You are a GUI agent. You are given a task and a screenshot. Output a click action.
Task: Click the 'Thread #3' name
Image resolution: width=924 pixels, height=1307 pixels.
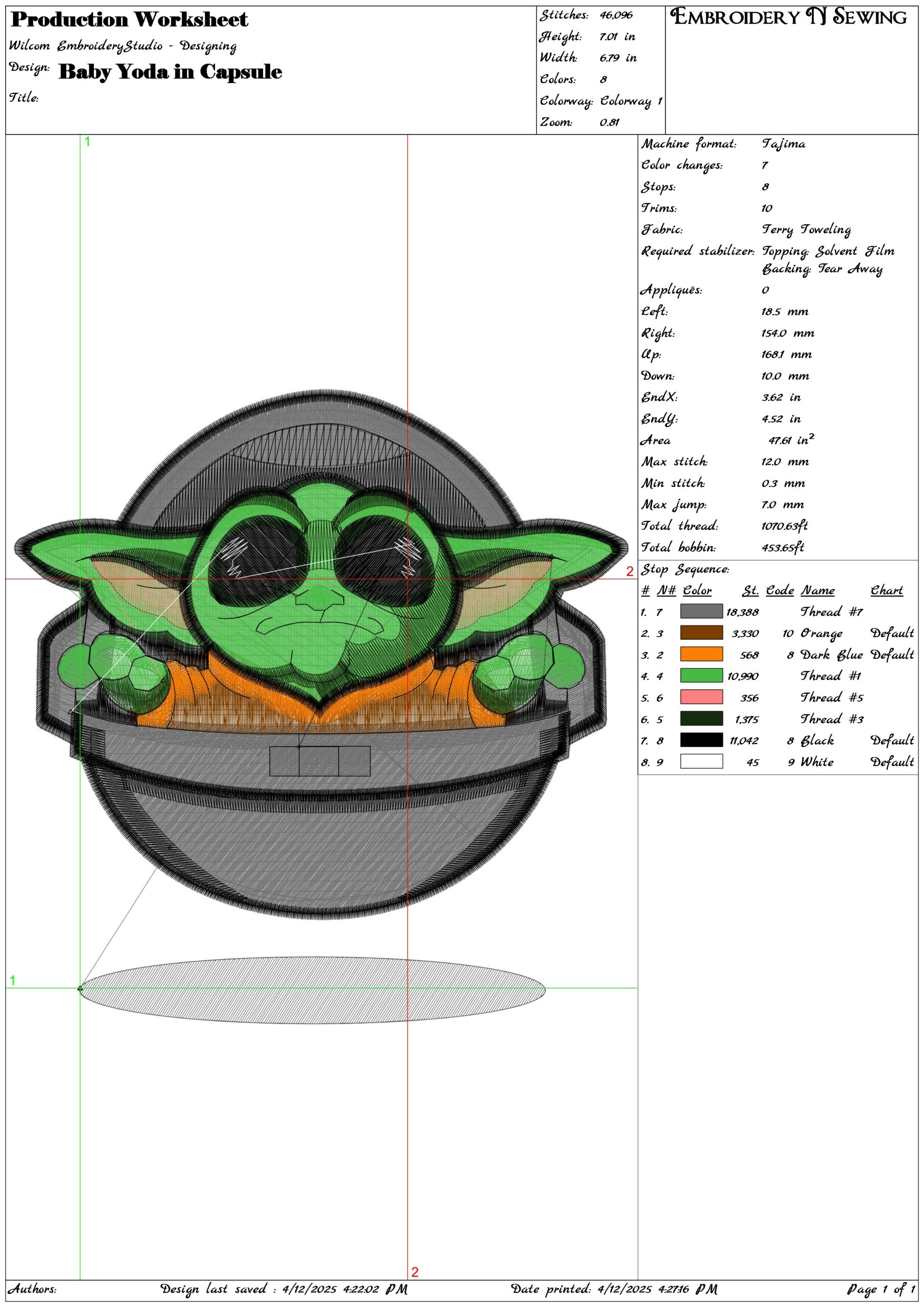[832, 719]
